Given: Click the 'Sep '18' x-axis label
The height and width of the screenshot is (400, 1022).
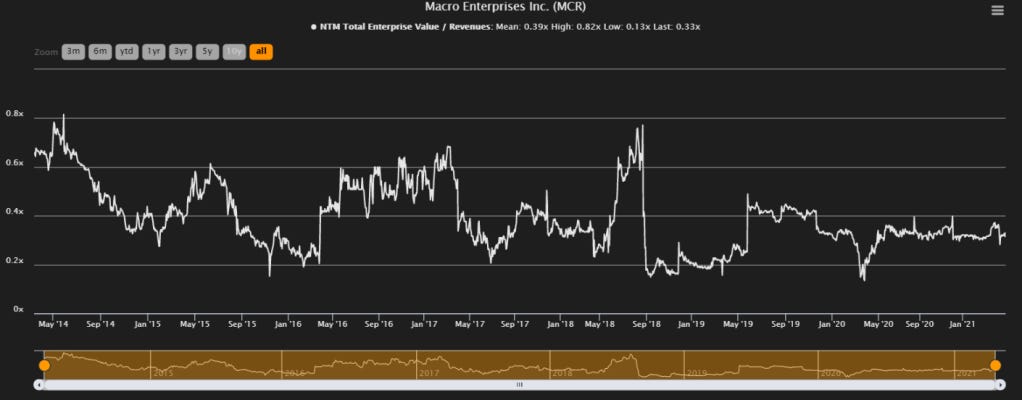Looking at the screenshot, I should point(647,324).
